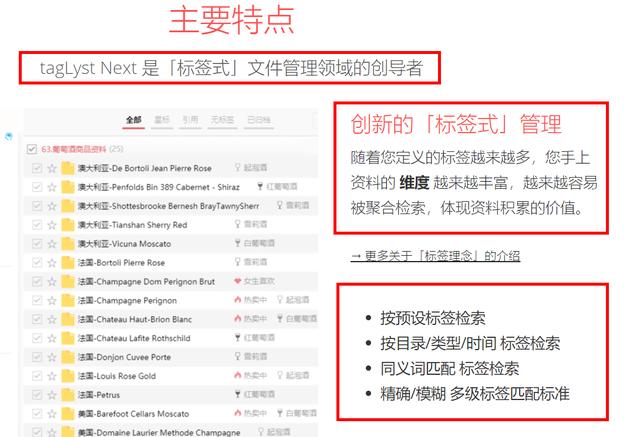Click folder icon of 法国-Petrus
Screen dimensions: 640x437
69,395
